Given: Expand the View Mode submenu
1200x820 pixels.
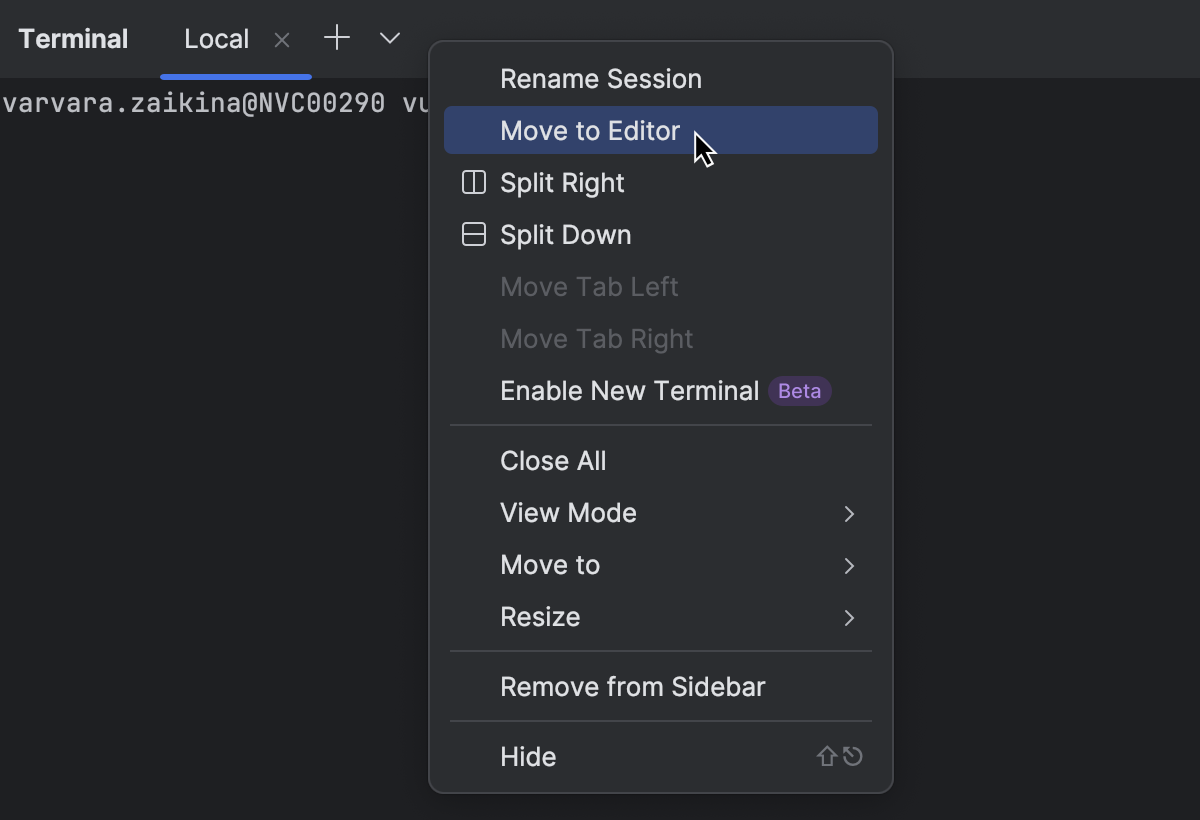Looking at the screenshot, I should [568, 513].
